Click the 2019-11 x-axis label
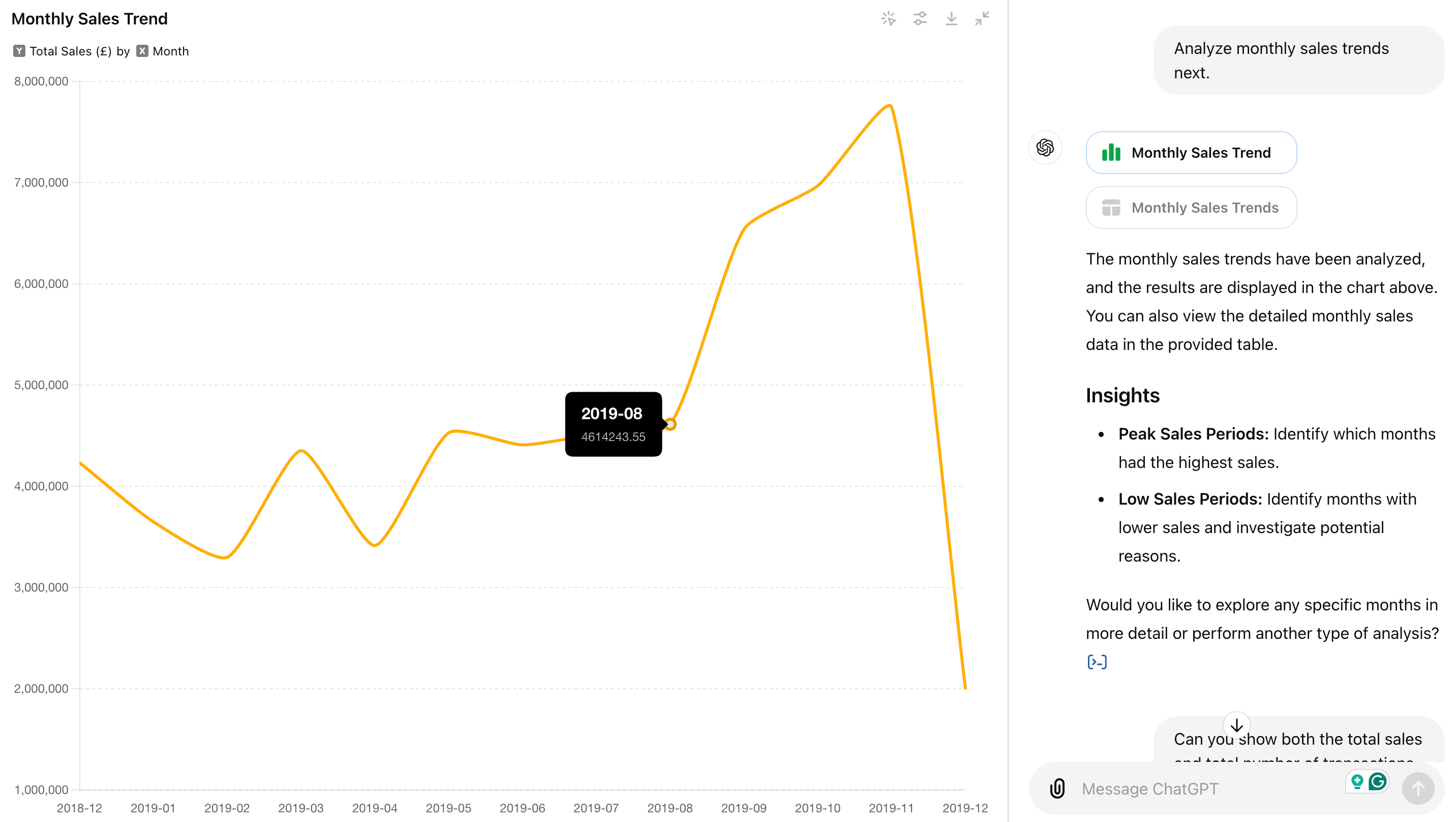This screenshot has height=822, width=1456. click(891, 808)
